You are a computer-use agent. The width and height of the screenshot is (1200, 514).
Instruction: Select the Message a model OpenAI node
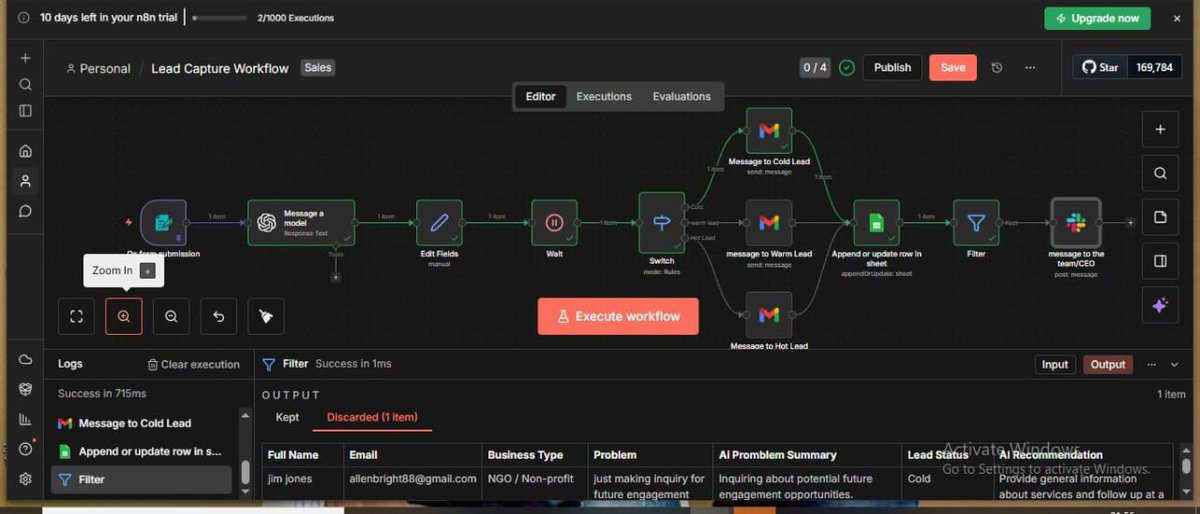point(301,223)
